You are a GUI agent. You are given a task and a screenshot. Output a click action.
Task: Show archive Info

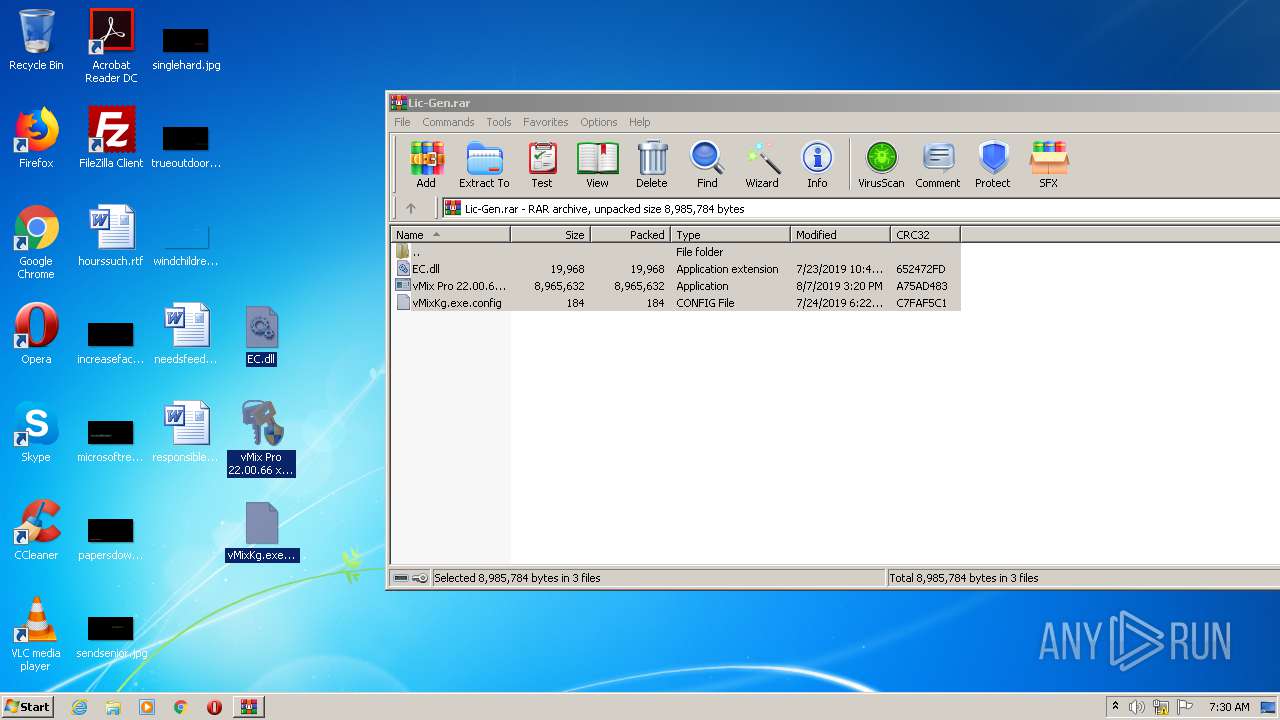(x=817, y=165)
